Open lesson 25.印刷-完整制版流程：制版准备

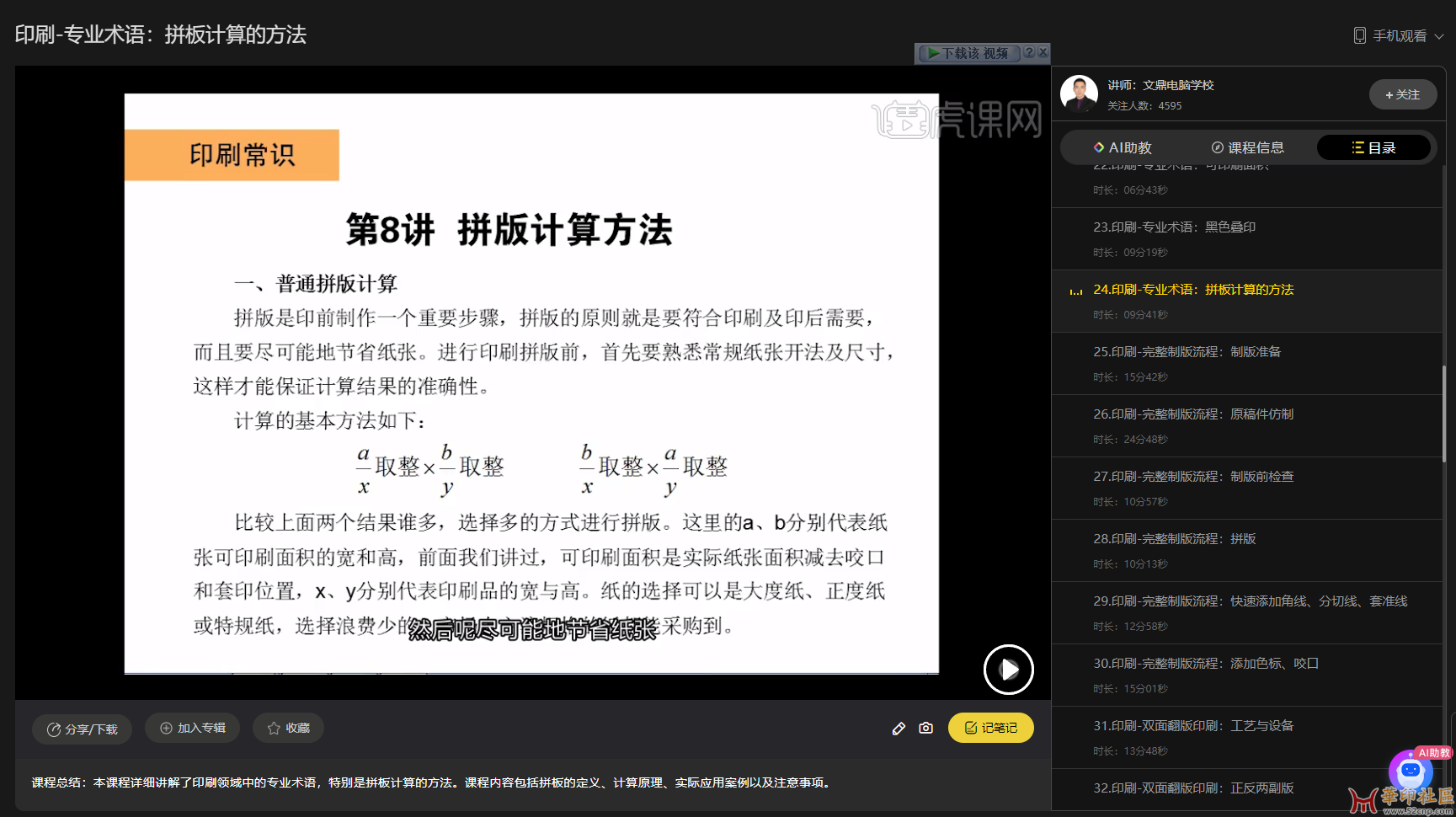click(1248, 363)
